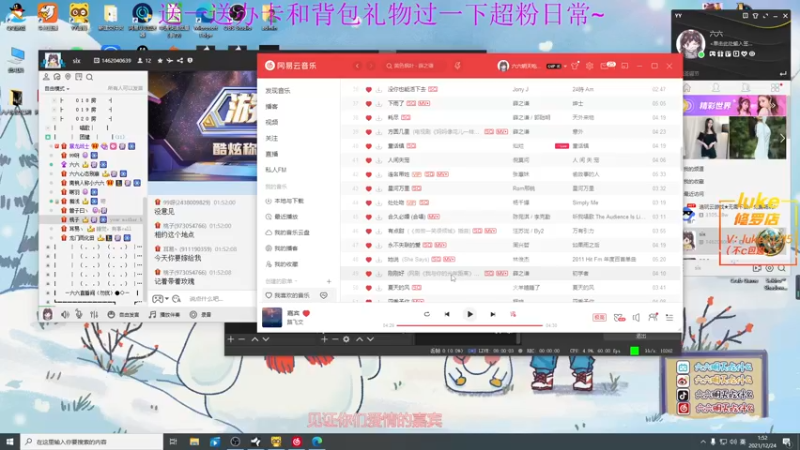Toggle the loop play mode

(427, 314)
